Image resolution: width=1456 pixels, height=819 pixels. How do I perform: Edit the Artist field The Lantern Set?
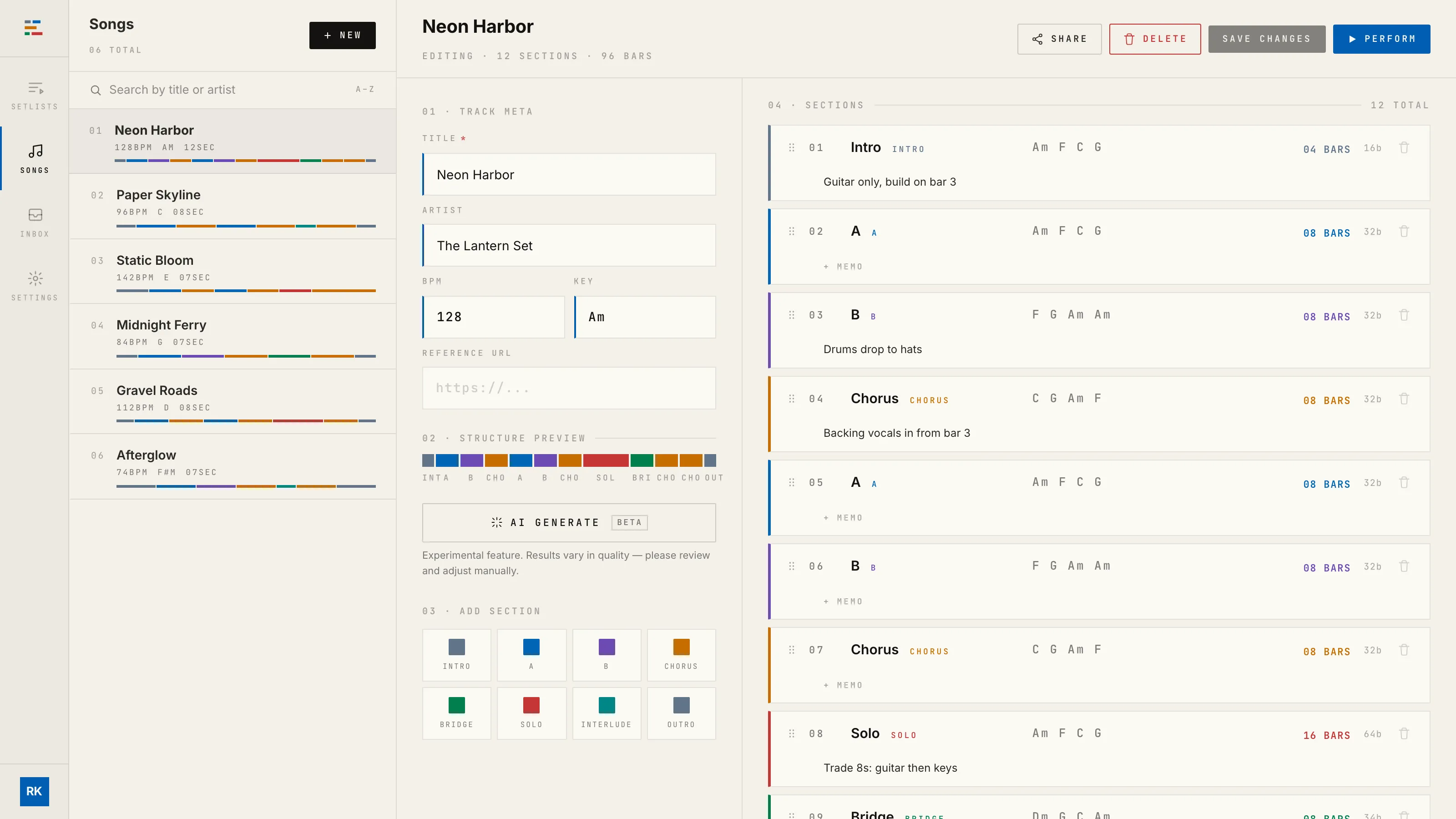[x=569, y=245]
